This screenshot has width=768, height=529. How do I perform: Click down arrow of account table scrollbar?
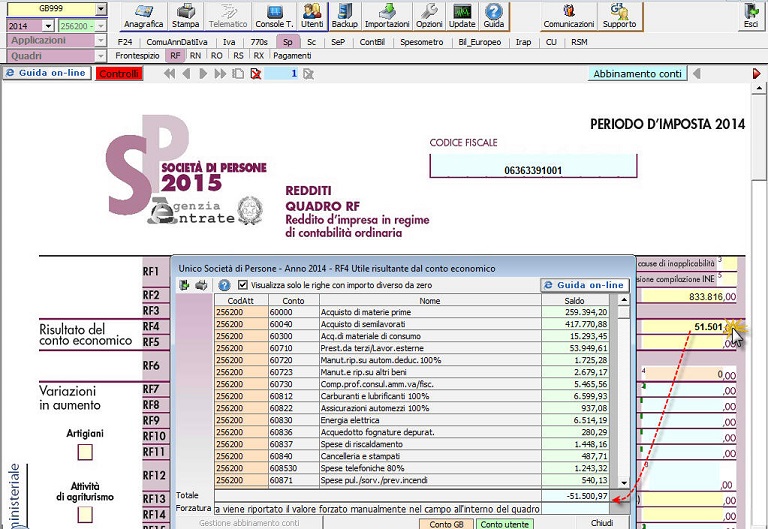click(623, 482)
